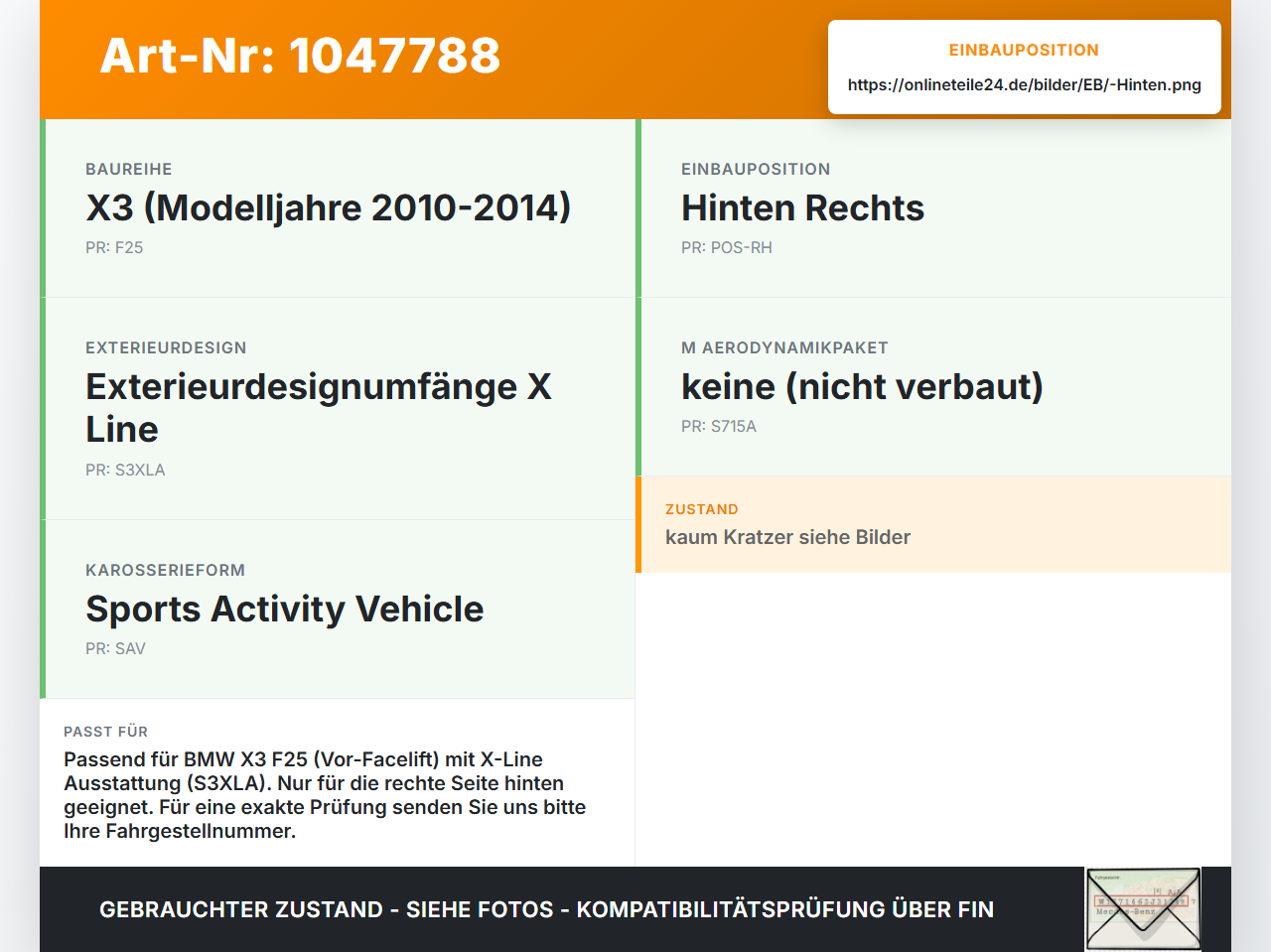The image size is (1271, 952).
Task: Click the PR: F25 code
Action: coord(114,247)
